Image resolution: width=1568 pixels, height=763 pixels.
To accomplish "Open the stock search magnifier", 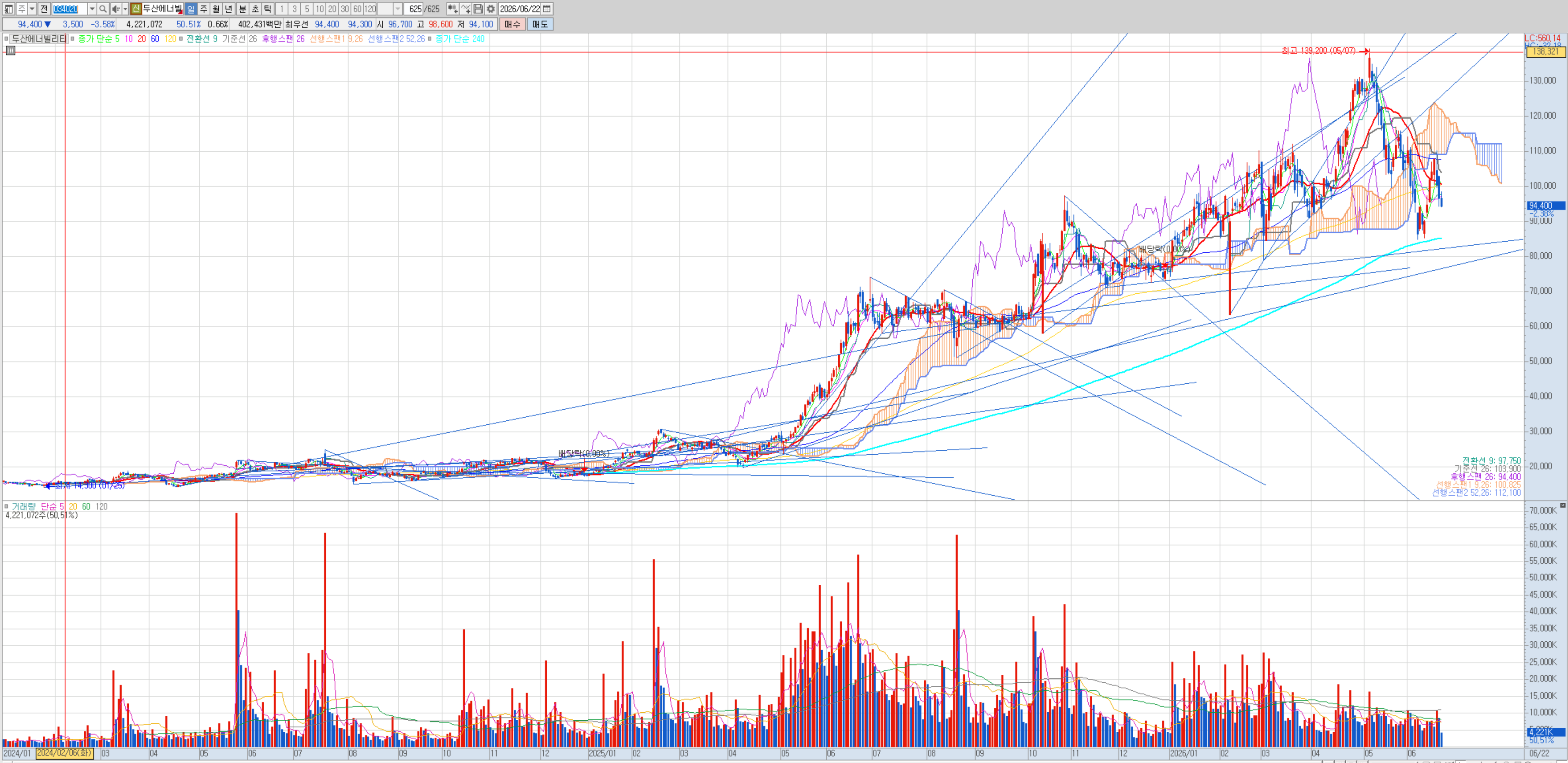I will 103,9.
